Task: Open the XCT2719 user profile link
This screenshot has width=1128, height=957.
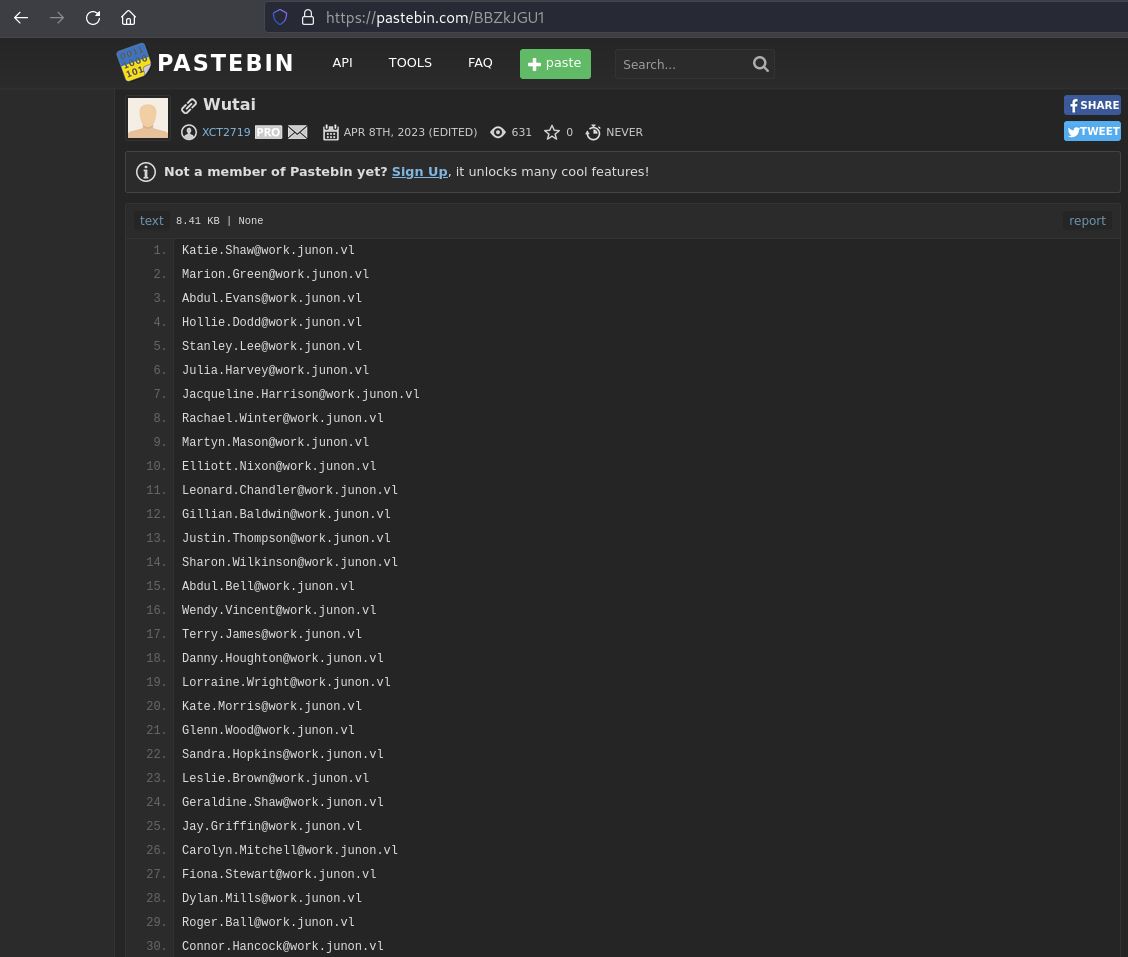Action: [x=226, y=132]
